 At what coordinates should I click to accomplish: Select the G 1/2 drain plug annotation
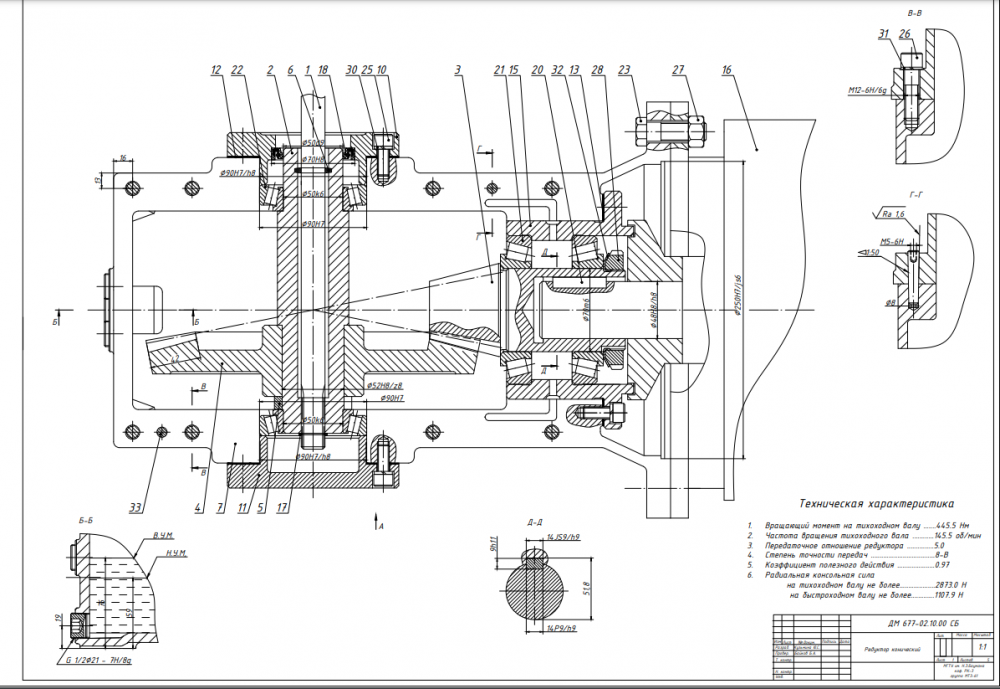point(98,661)
